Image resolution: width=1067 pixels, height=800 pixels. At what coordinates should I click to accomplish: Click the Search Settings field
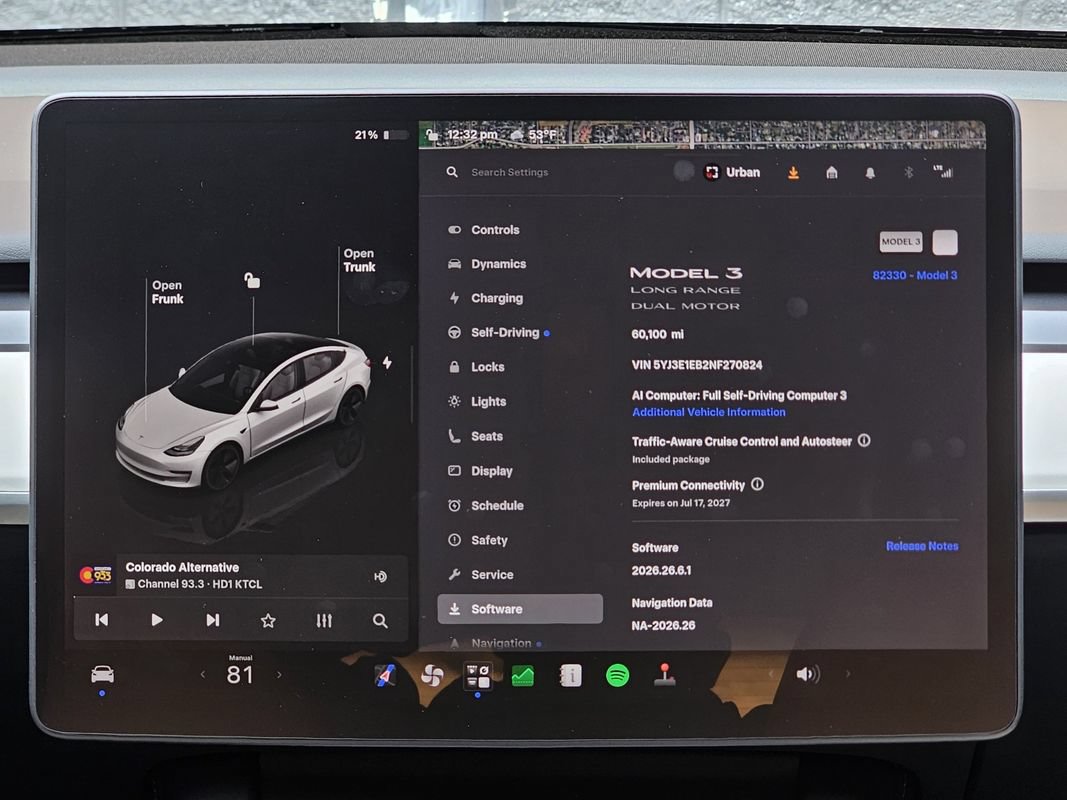click(x=509, y=172)
